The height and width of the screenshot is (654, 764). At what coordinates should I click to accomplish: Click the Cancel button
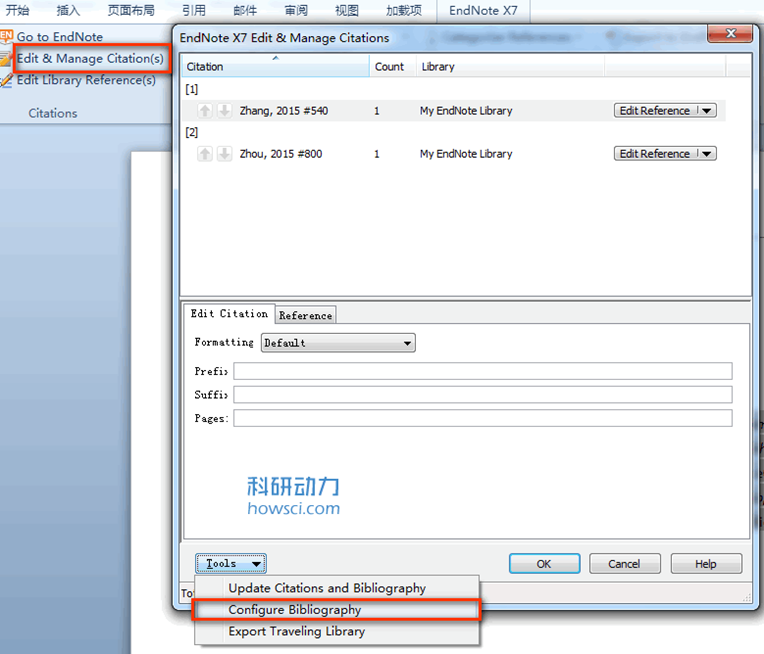coord(624,564)
